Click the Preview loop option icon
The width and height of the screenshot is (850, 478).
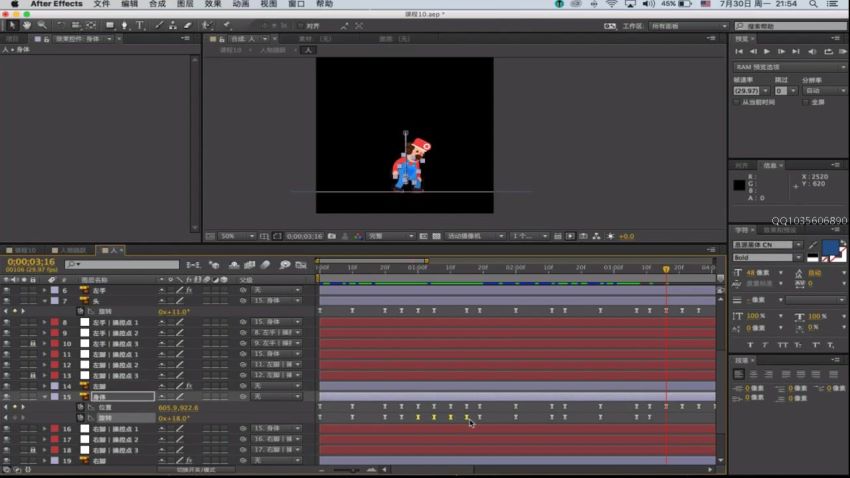coord(828,51)
